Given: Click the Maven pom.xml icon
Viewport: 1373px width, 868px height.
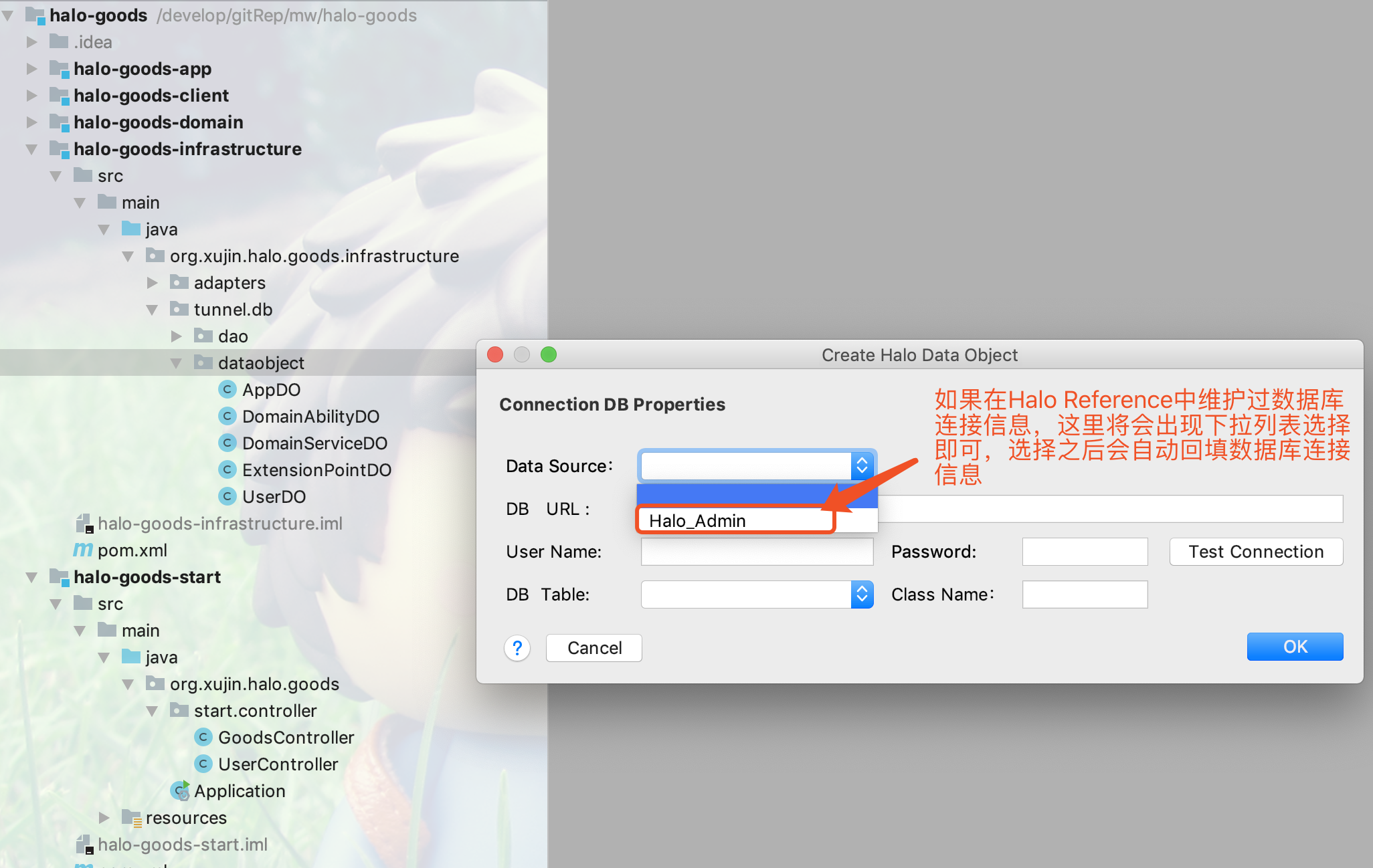Looking at the screenshot, I should pyautogui.click(x=83, y=550).
